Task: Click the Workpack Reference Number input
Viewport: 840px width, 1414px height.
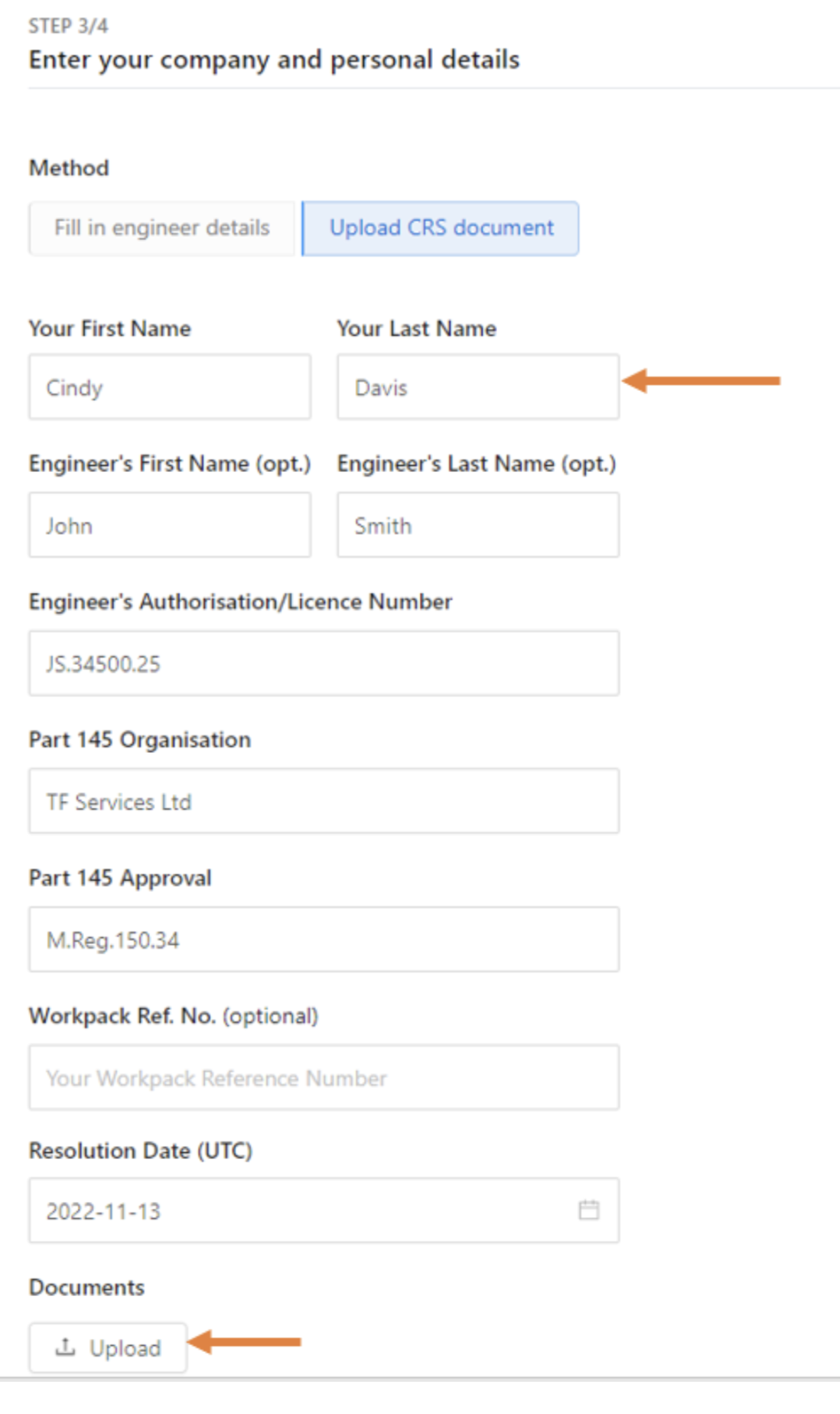Action: coord(324,1078)
